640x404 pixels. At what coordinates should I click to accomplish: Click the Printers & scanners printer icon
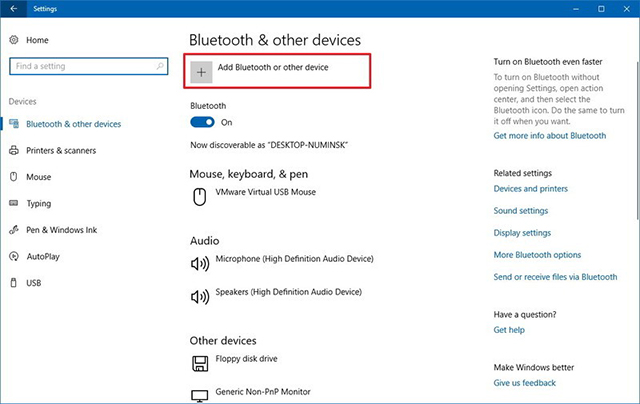14,150
